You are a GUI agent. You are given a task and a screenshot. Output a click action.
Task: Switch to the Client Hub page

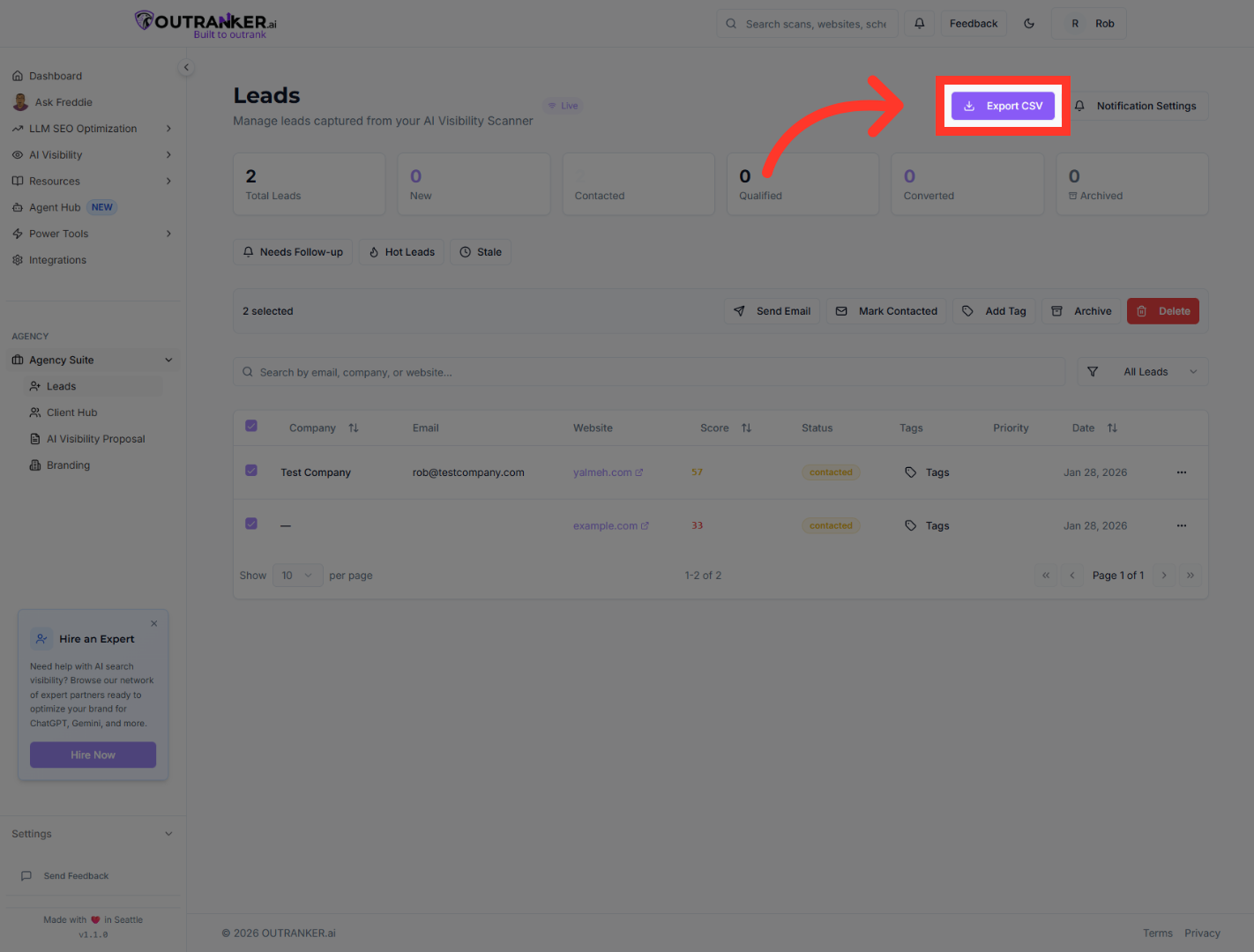click(x=71, y=412)
